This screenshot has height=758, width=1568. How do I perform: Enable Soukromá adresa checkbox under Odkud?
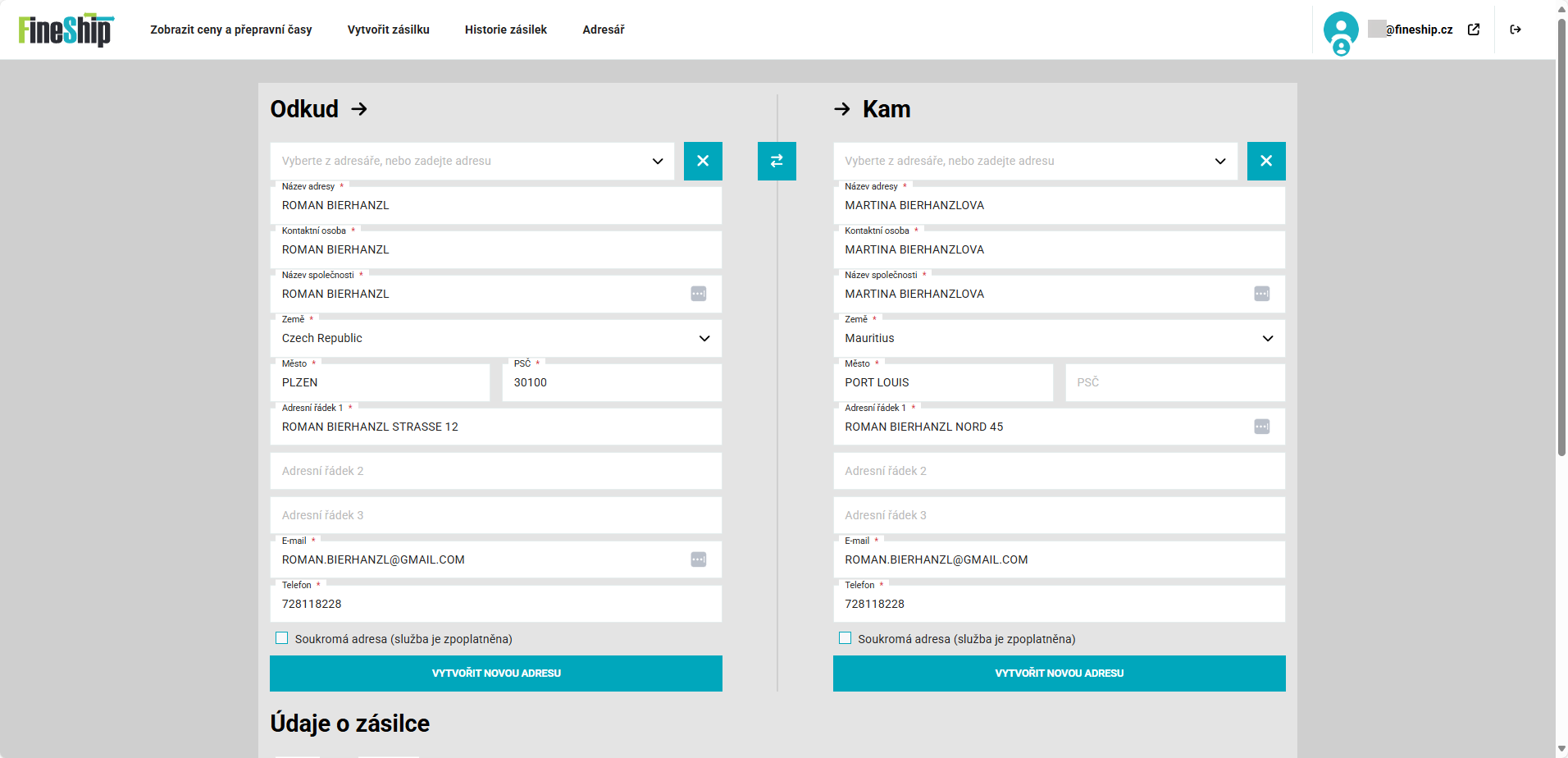282,638
